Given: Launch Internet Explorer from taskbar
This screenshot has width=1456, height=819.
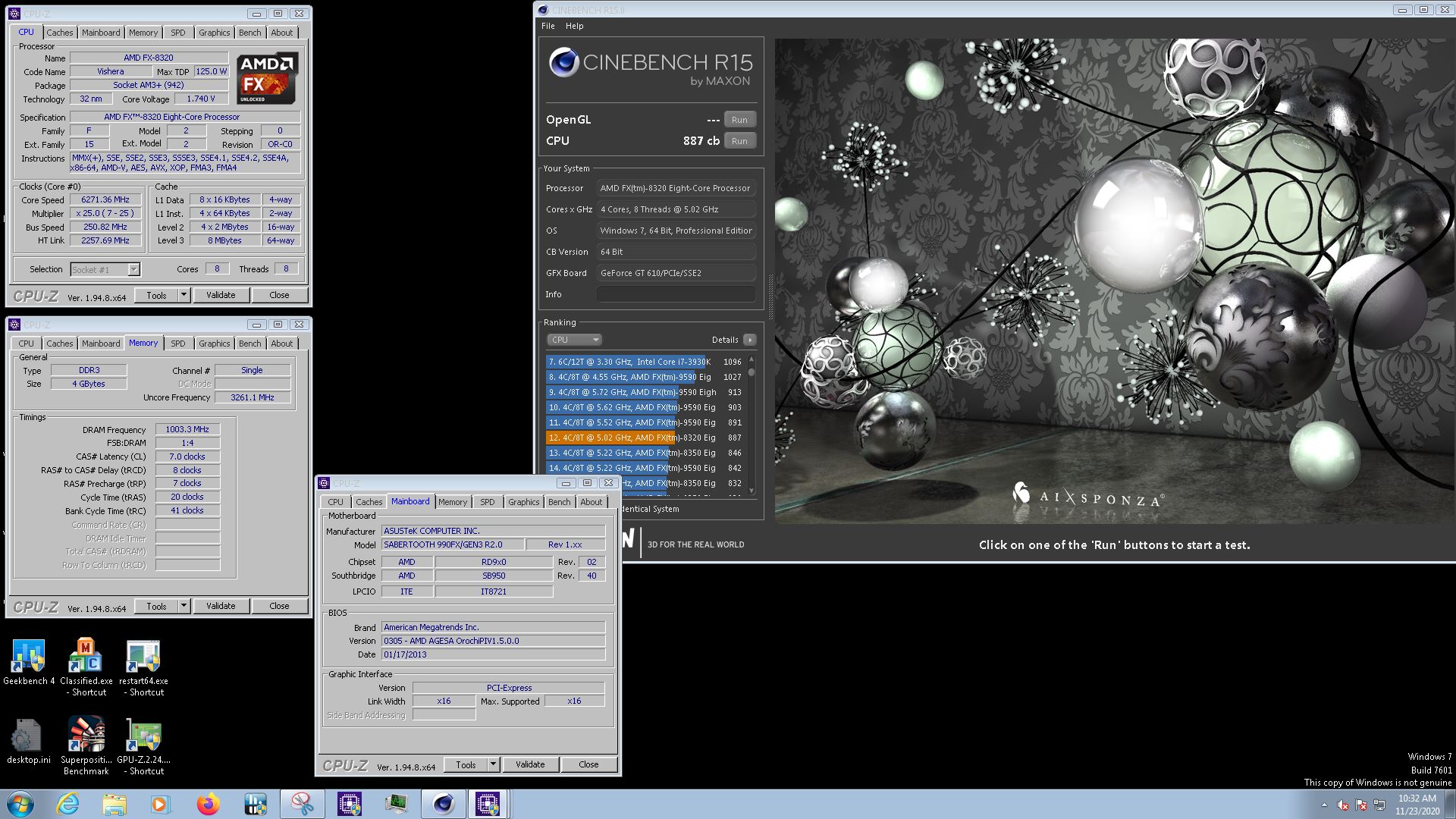Looking at the screenshot, I should click(67, 804).
